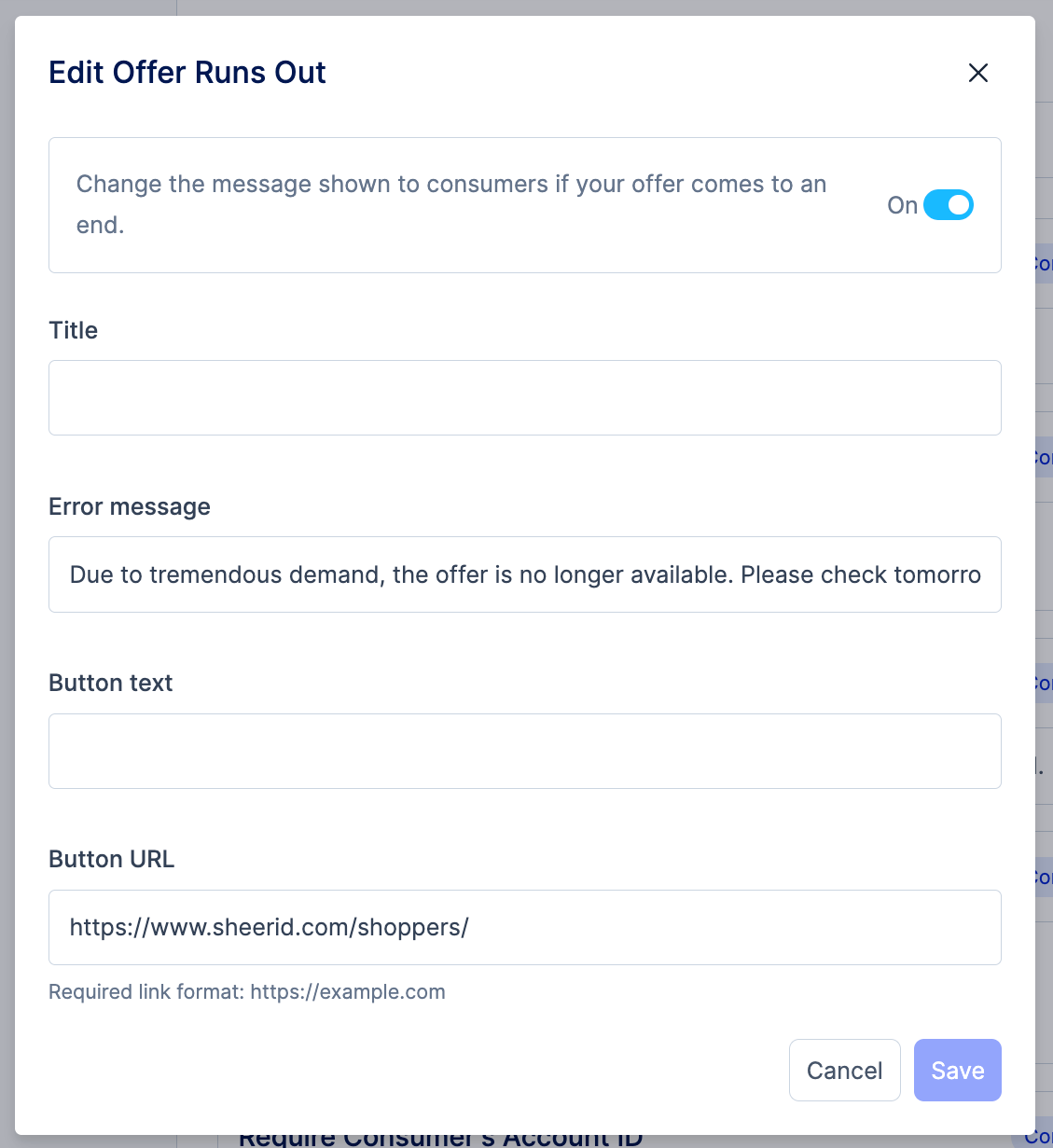Click the Edit Offer Runs Out heading
Viewport: 1053px width, 1148px height.
pos(187,72)
